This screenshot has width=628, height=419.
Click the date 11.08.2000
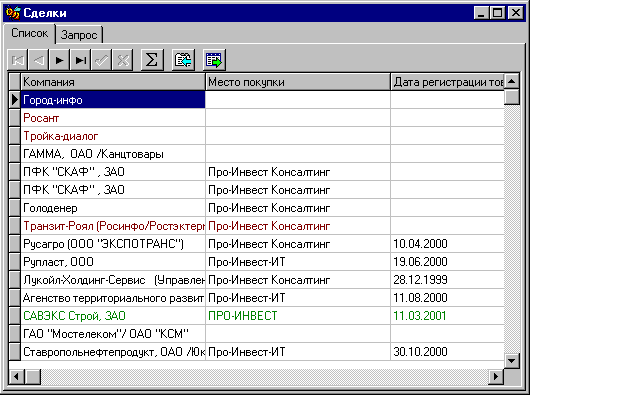447,298
